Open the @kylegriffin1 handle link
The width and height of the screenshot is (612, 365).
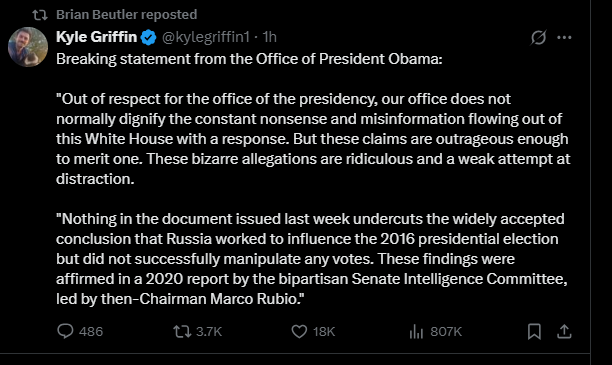tap(205, 37)
